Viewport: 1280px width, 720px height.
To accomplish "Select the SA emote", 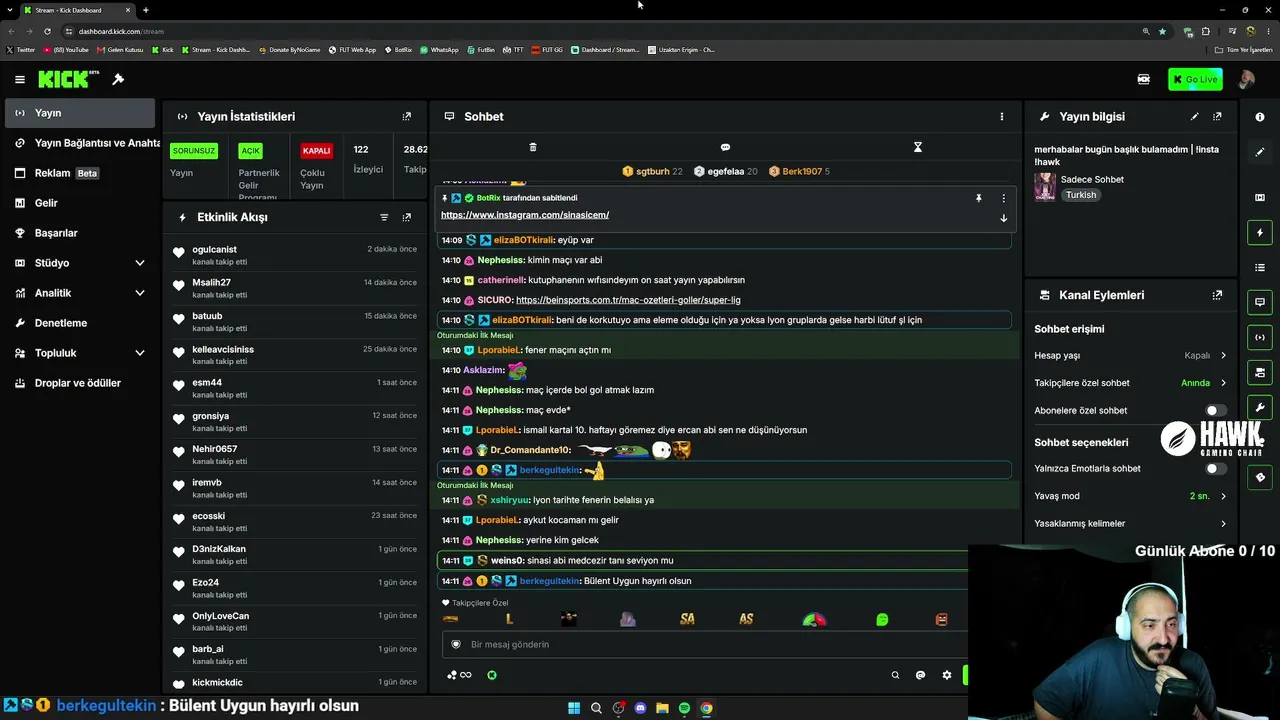I will [687, 619].
